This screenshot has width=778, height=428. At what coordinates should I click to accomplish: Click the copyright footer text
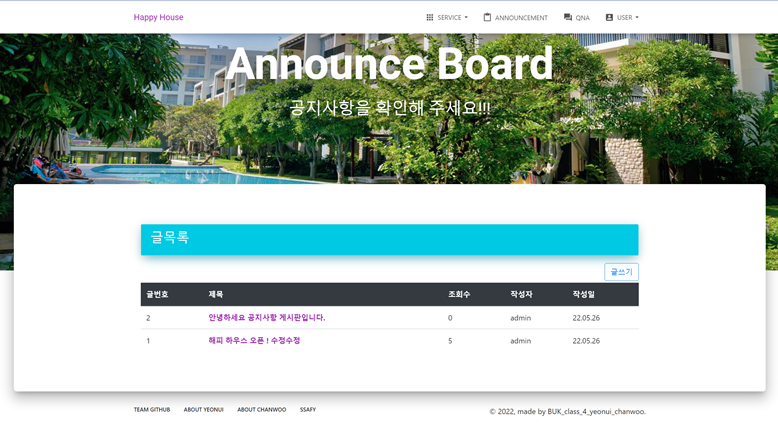(x=568, y=411)
